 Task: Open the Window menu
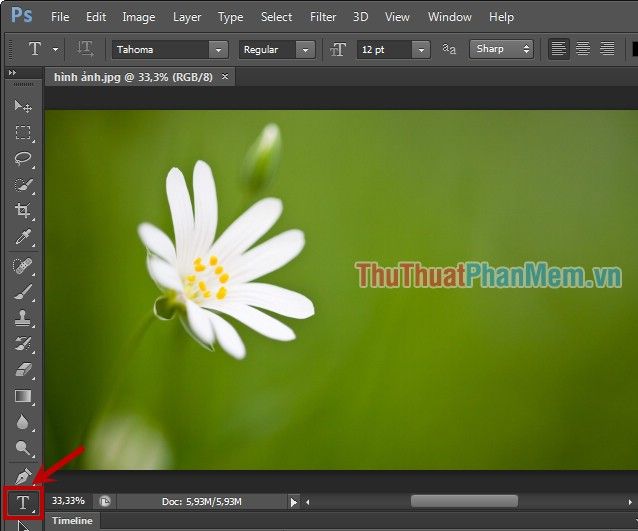pos(450,17)
